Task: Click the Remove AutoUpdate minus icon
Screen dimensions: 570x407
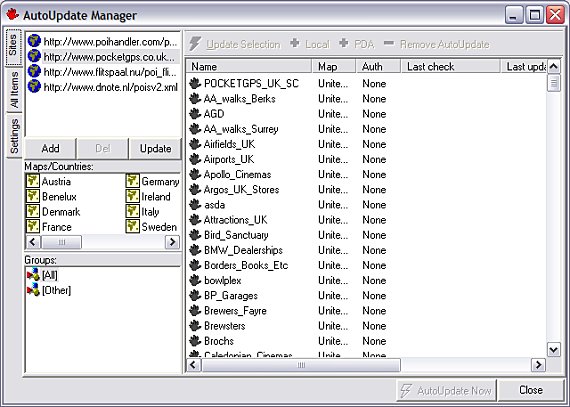Action: tap(389, 43)
